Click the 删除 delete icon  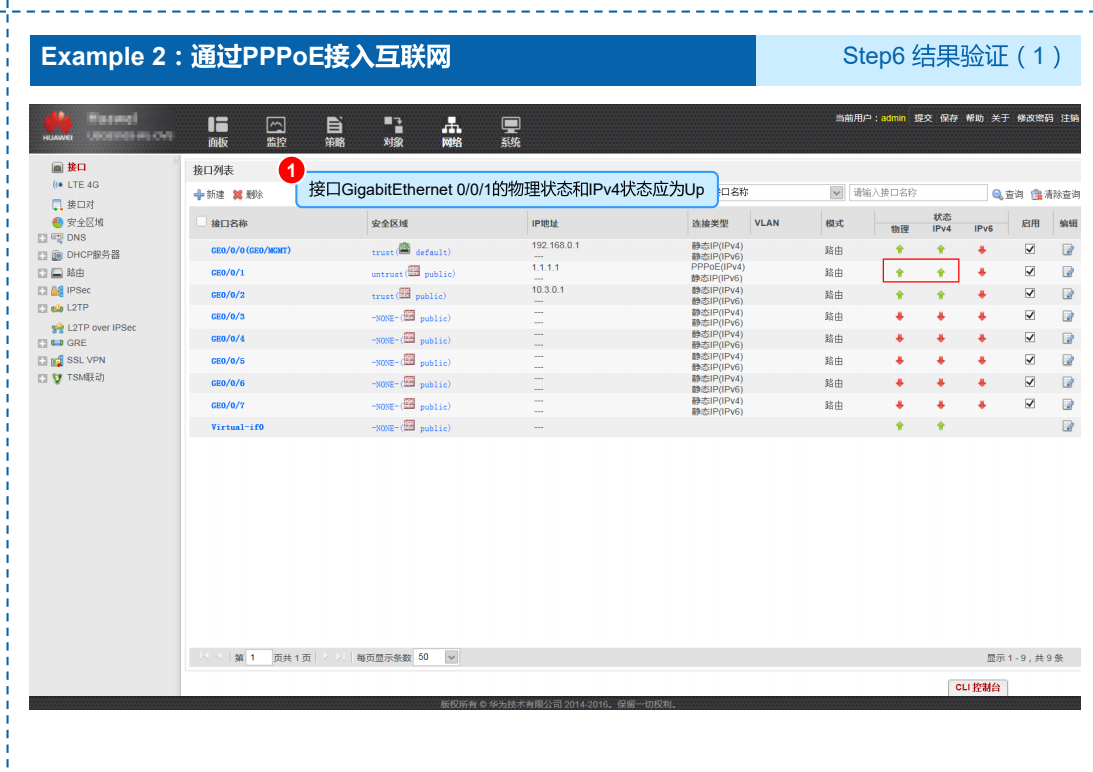click(x=238, y=195)
